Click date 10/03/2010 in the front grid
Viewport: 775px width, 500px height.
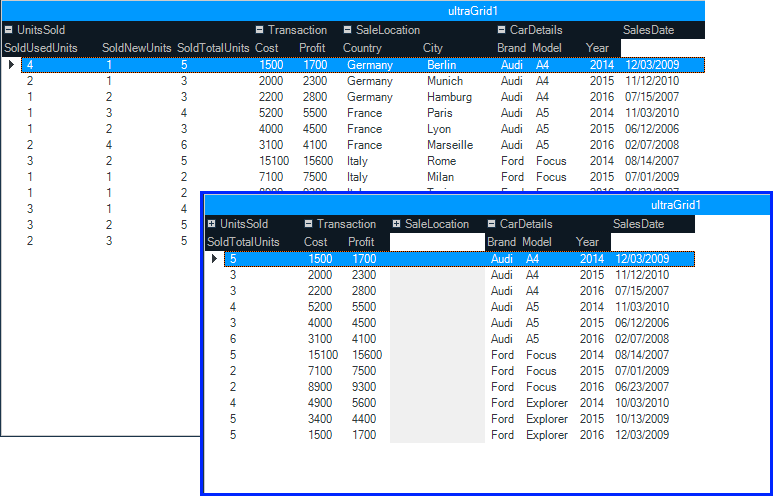[x=642, y=403]
